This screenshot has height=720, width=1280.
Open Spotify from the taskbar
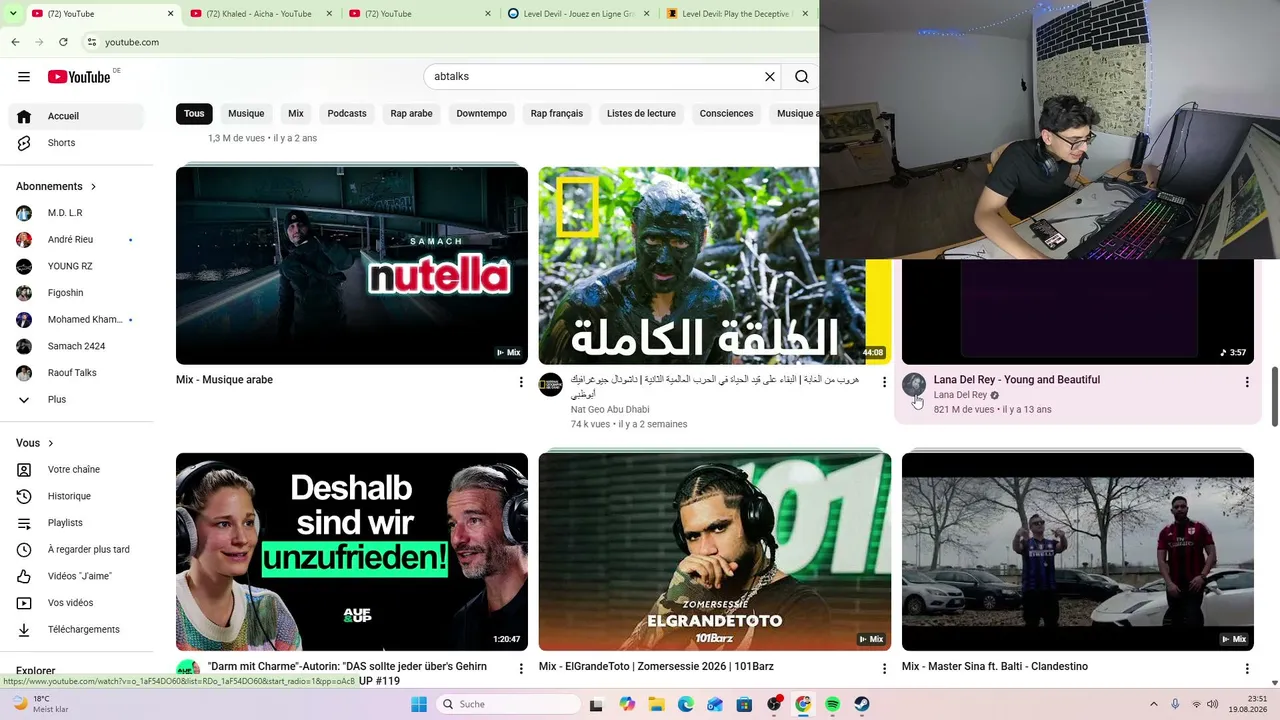pyautogui.click(x=832, y=704)
